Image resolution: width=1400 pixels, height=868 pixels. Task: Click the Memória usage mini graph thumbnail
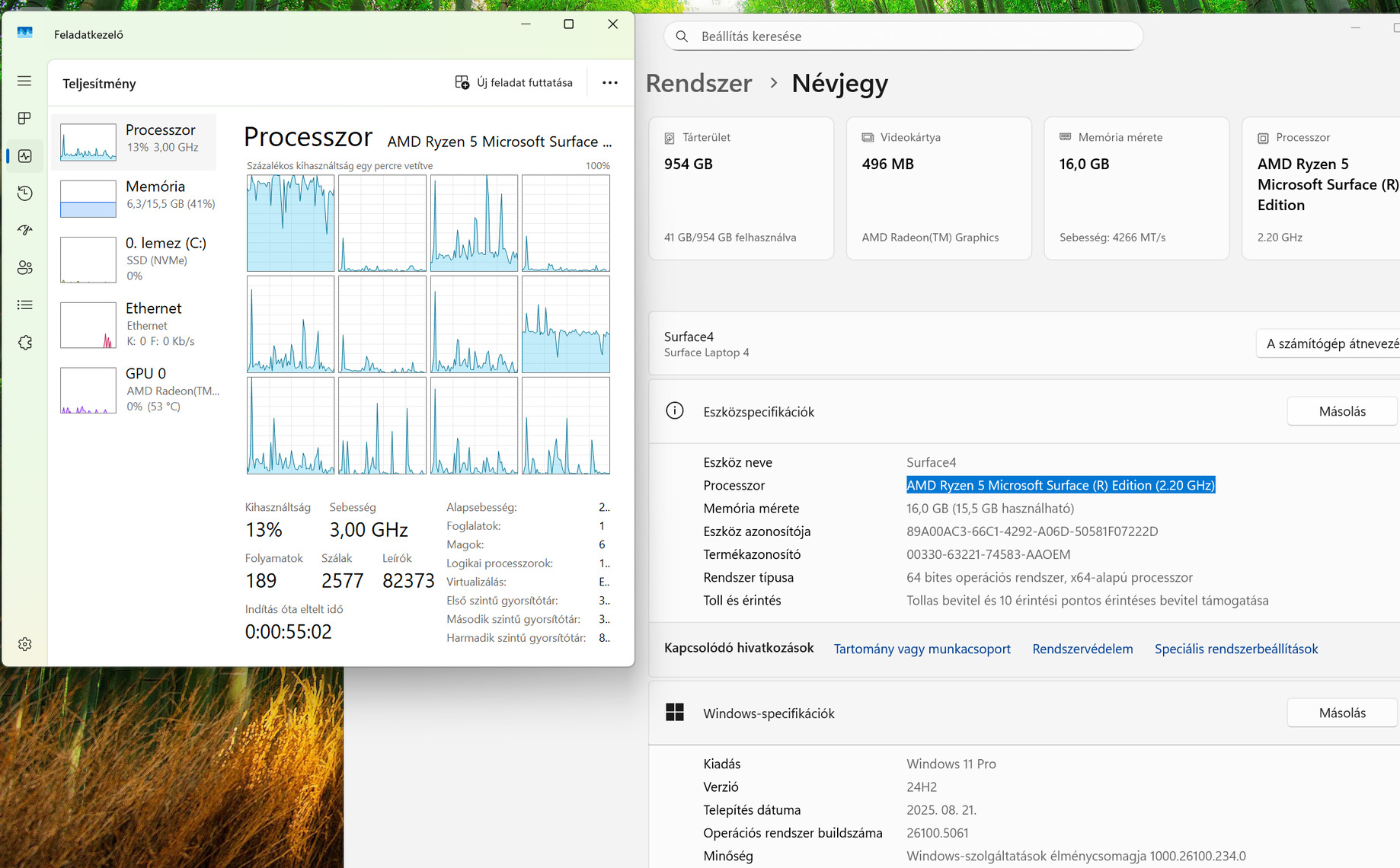point(88,199)
